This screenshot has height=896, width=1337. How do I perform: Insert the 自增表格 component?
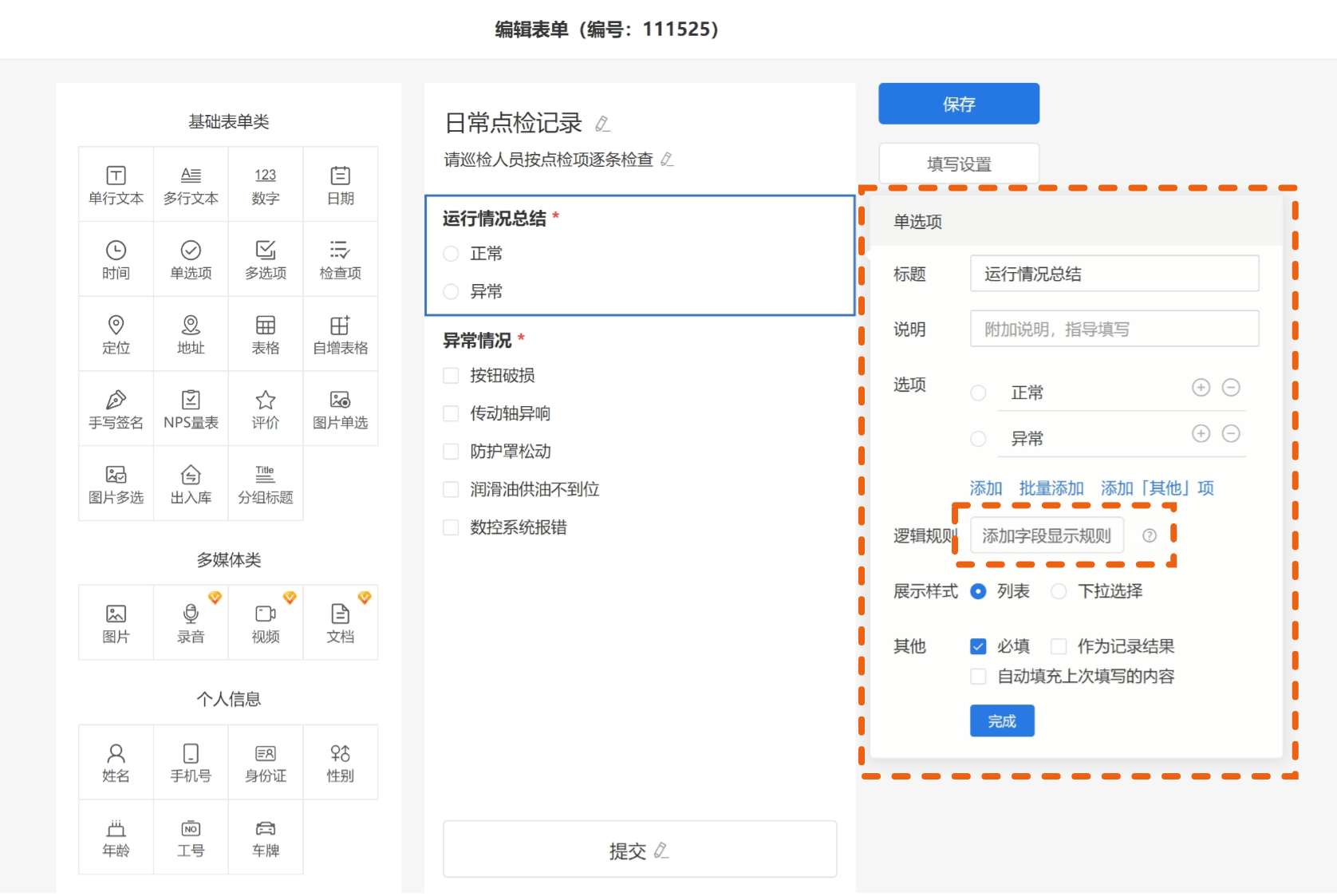coord(340,334)
